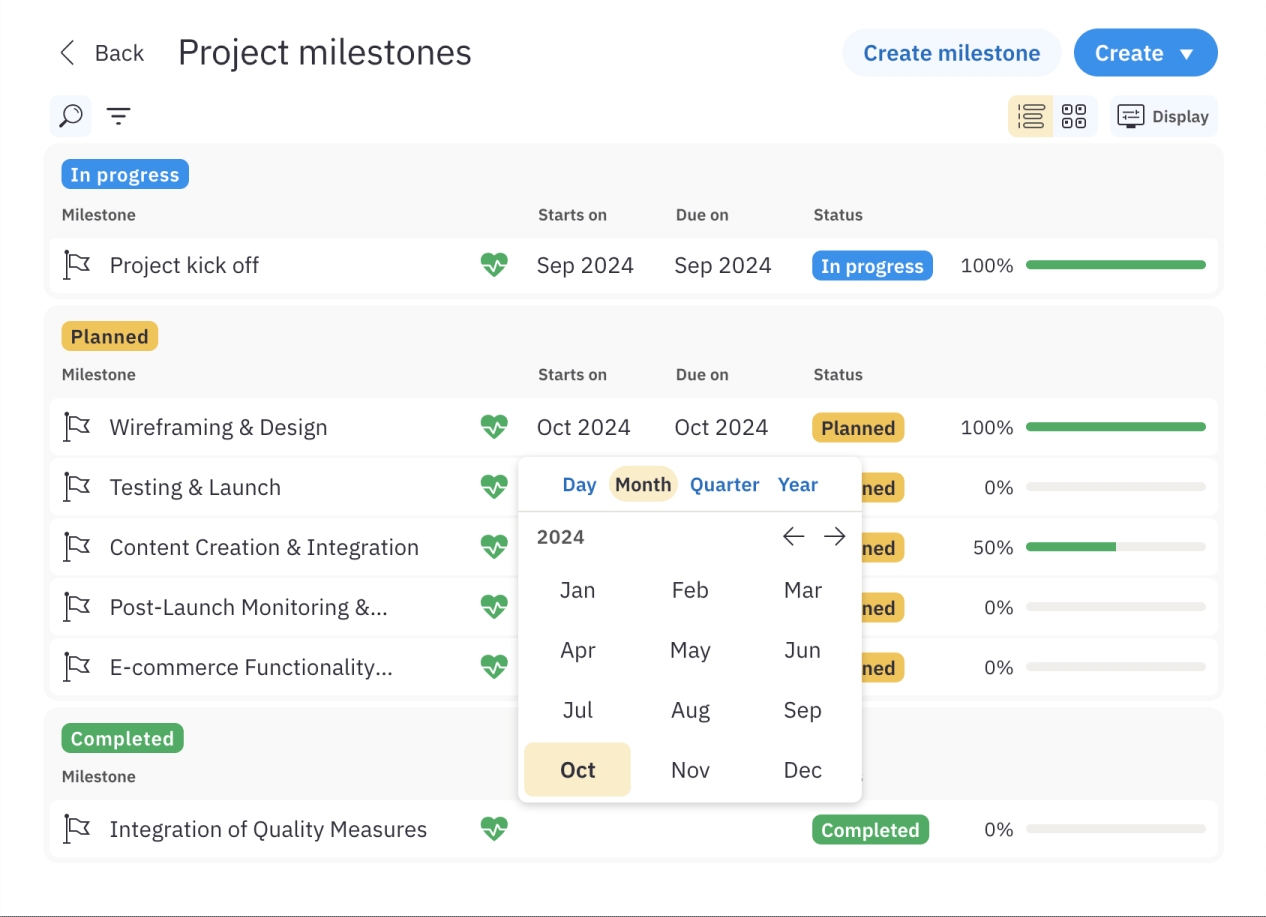Select Nov in the month picker

pyautogui.click(x=690, y=770)
